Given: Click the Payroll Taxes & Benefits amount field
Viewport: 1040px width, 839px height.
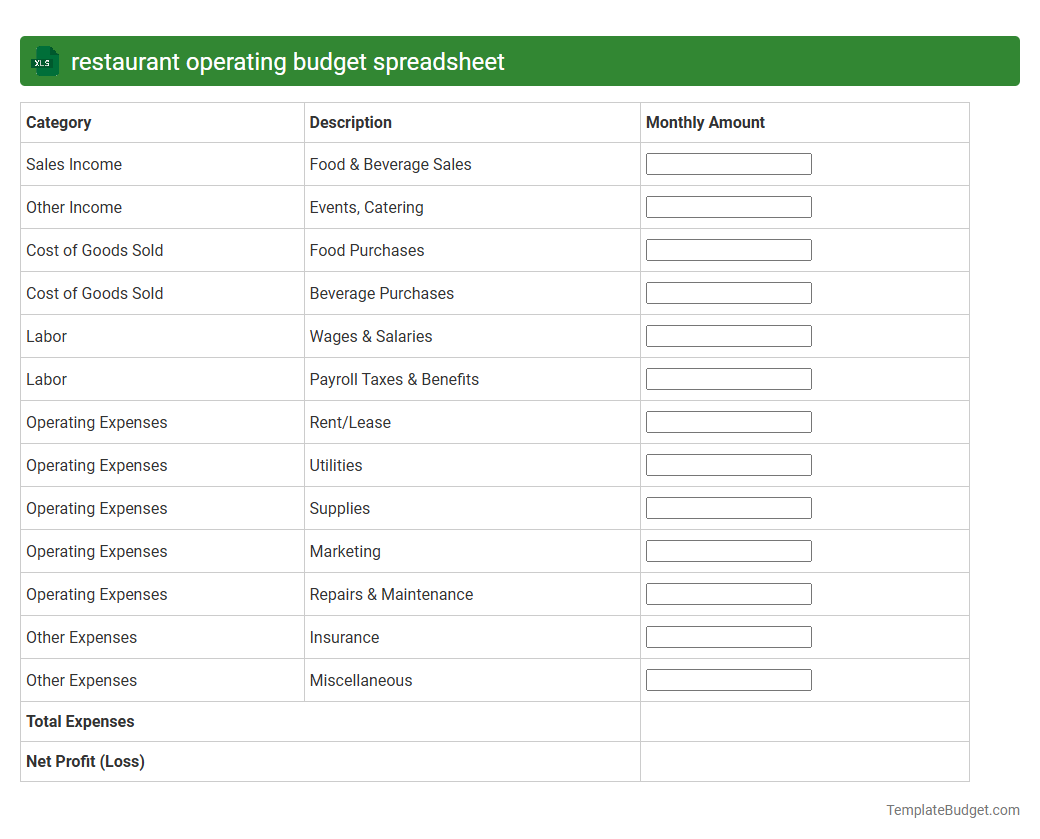Looking at the screenshot, I should pos(729,378).
